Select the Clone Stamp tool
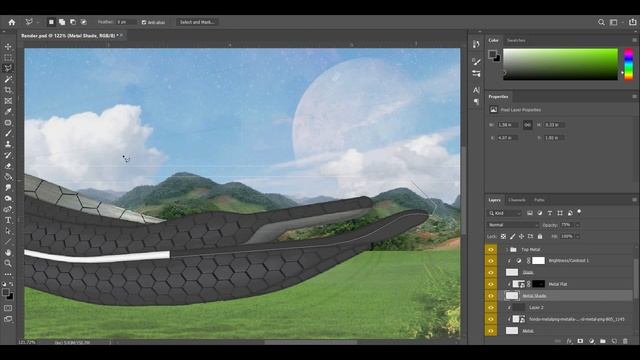 click(x=8, y=144)
